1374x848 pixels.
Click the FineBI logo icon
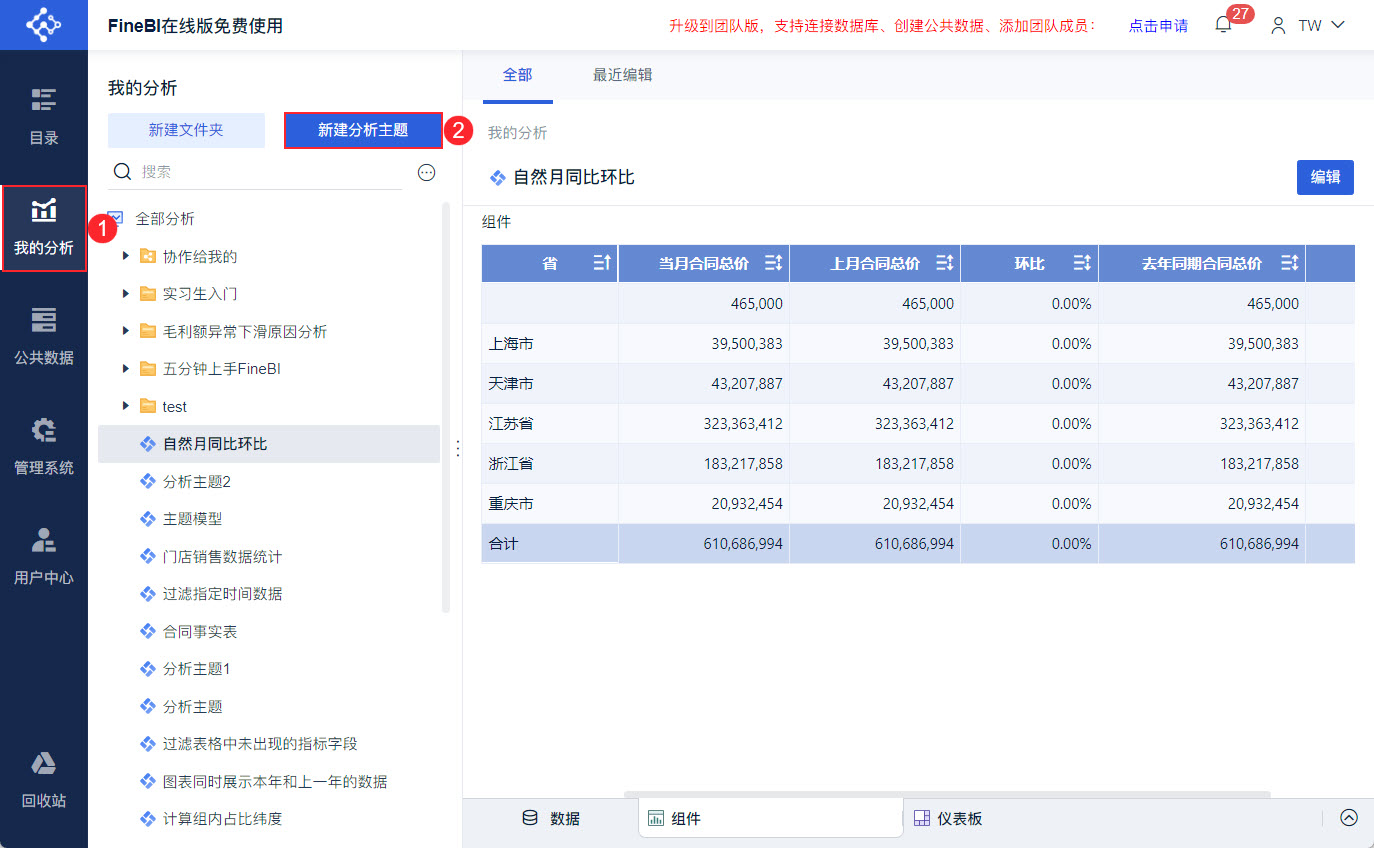[x=44, y=25]
